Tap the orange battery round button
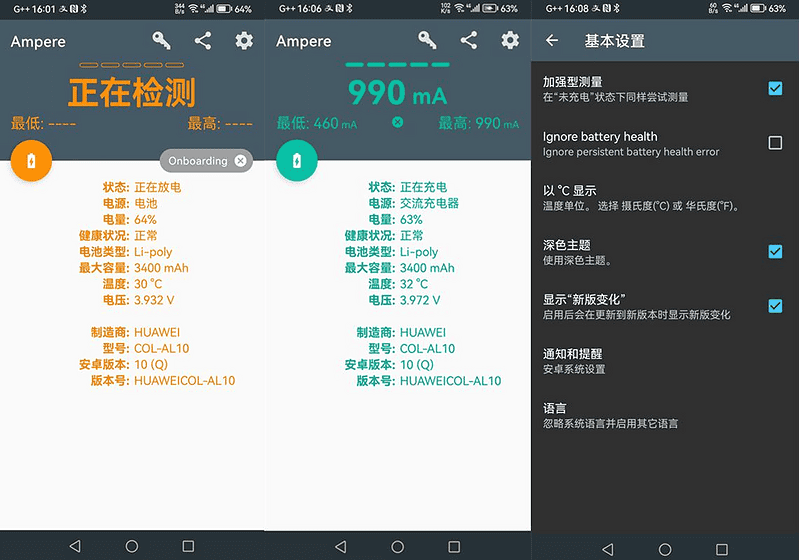 (31, 161)
